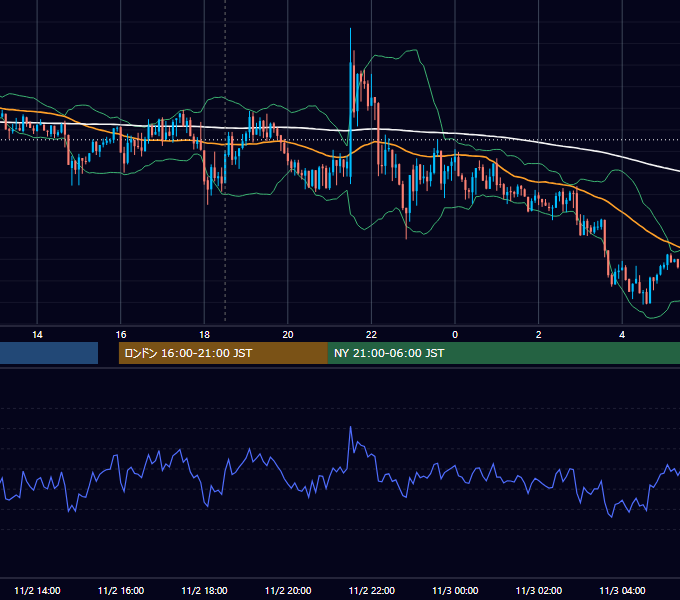Click the 11/2 18:00 indicator axis label

point(204,590)
